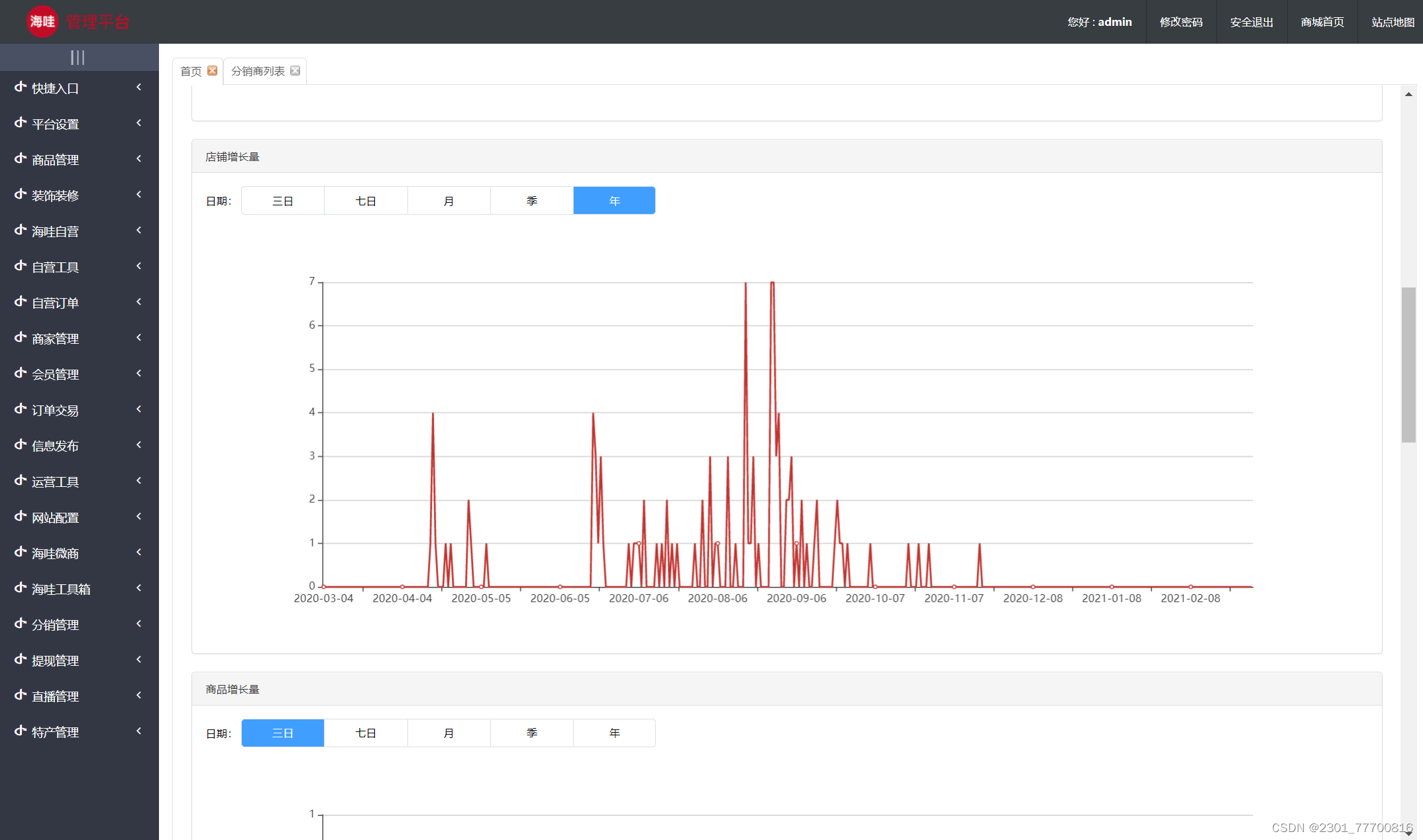Viewport: 1423px width, 840px height.
Task: Click the icon beside 运营工具
Action: (21, 480)
